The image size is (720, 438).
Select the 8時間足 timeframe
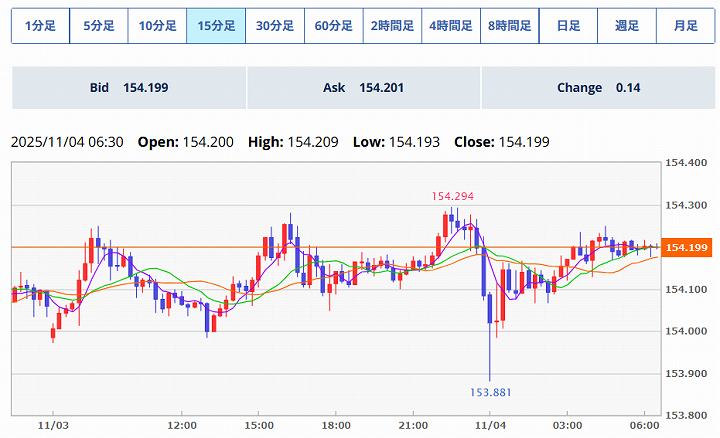(510, 26)
